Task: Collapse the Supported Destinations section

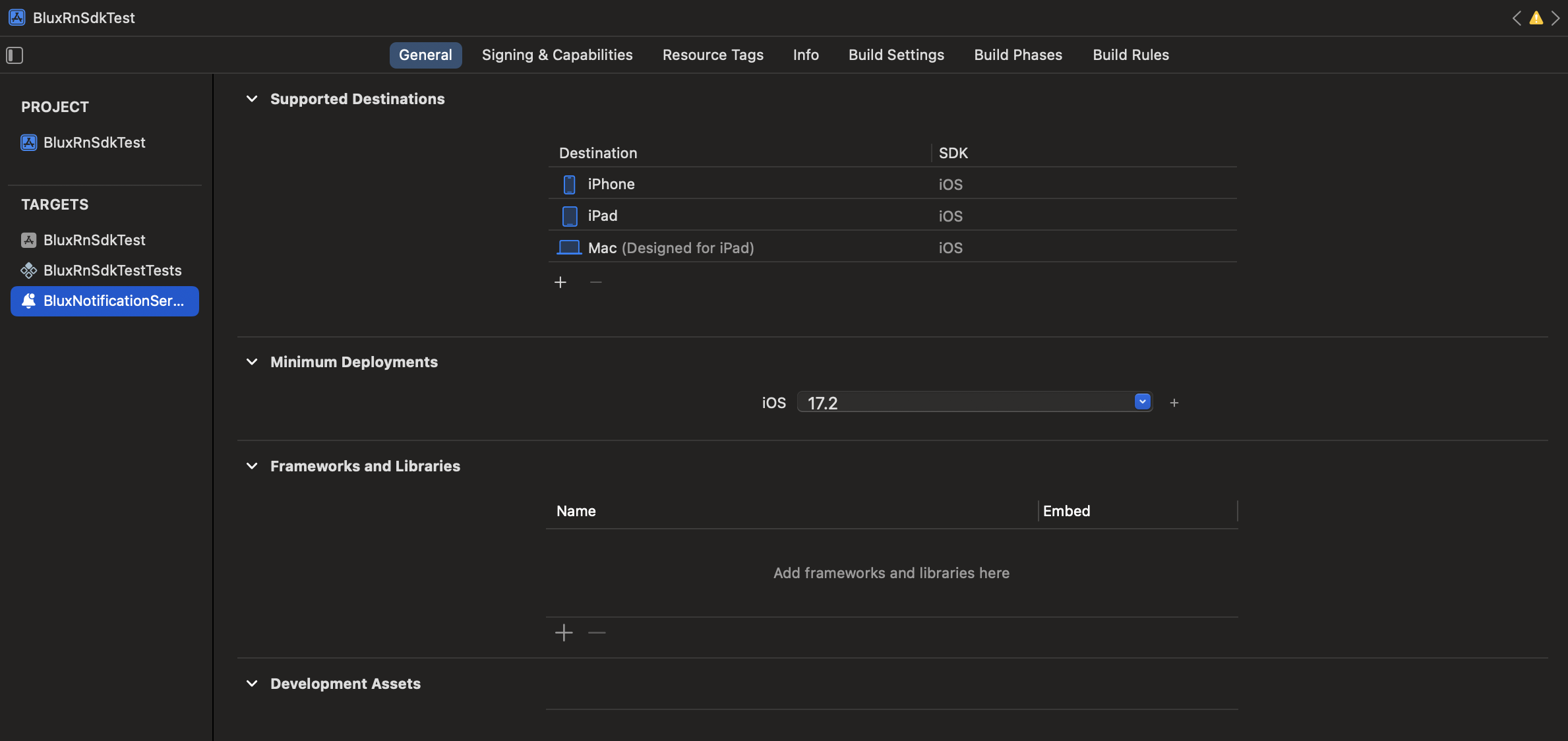Action: [x=252, y=99]
